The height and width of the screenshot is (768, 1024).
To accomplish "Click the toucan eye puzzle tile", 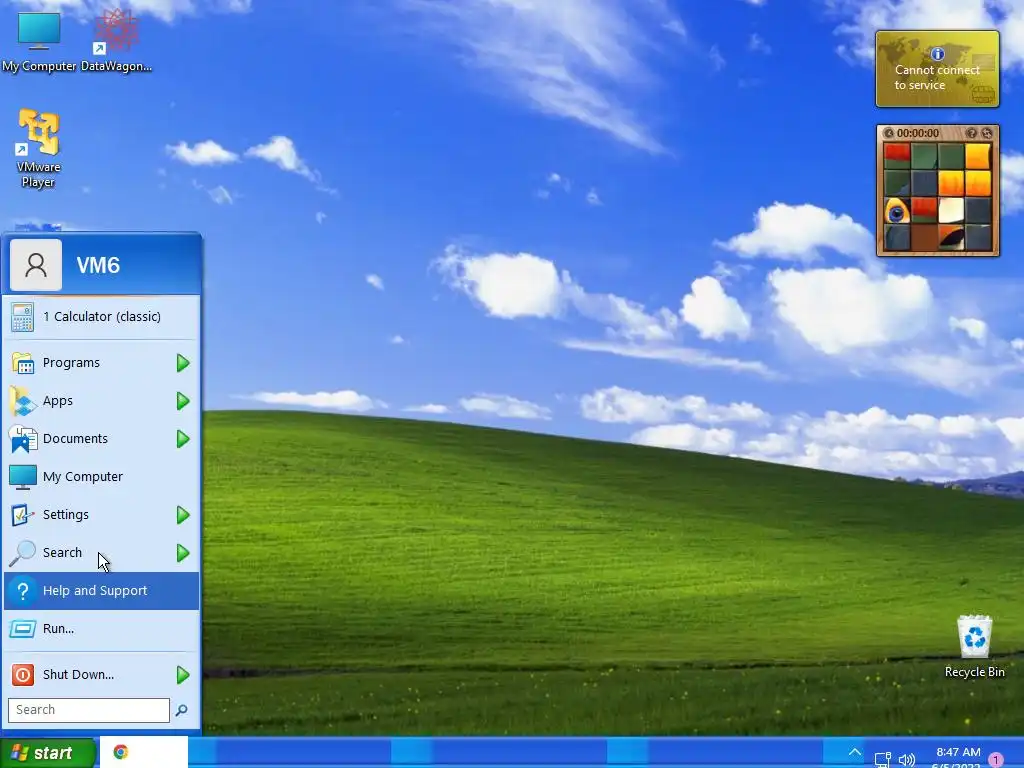I will pos(897,211).
